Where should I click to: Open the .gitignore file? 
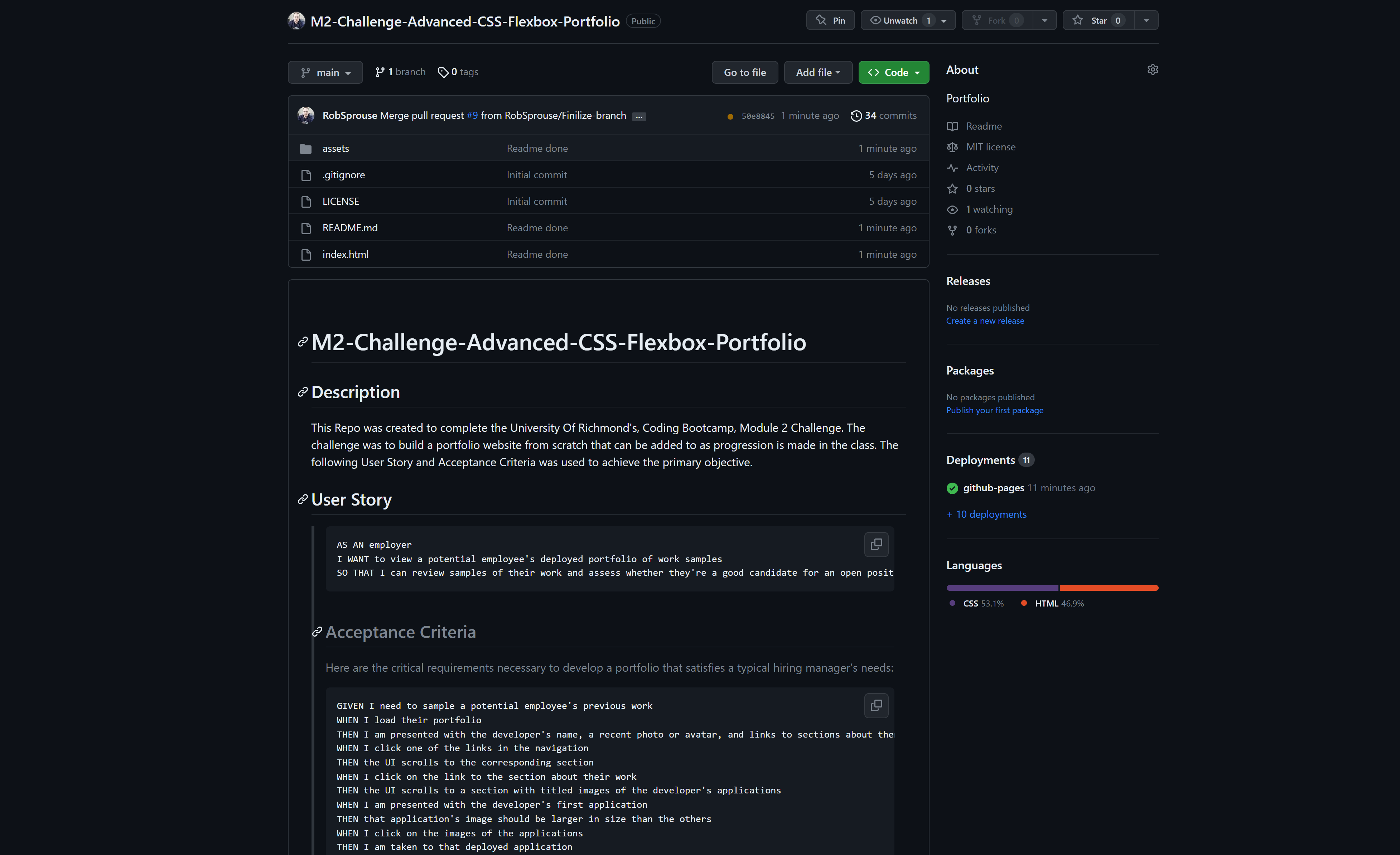click(344, 175)
